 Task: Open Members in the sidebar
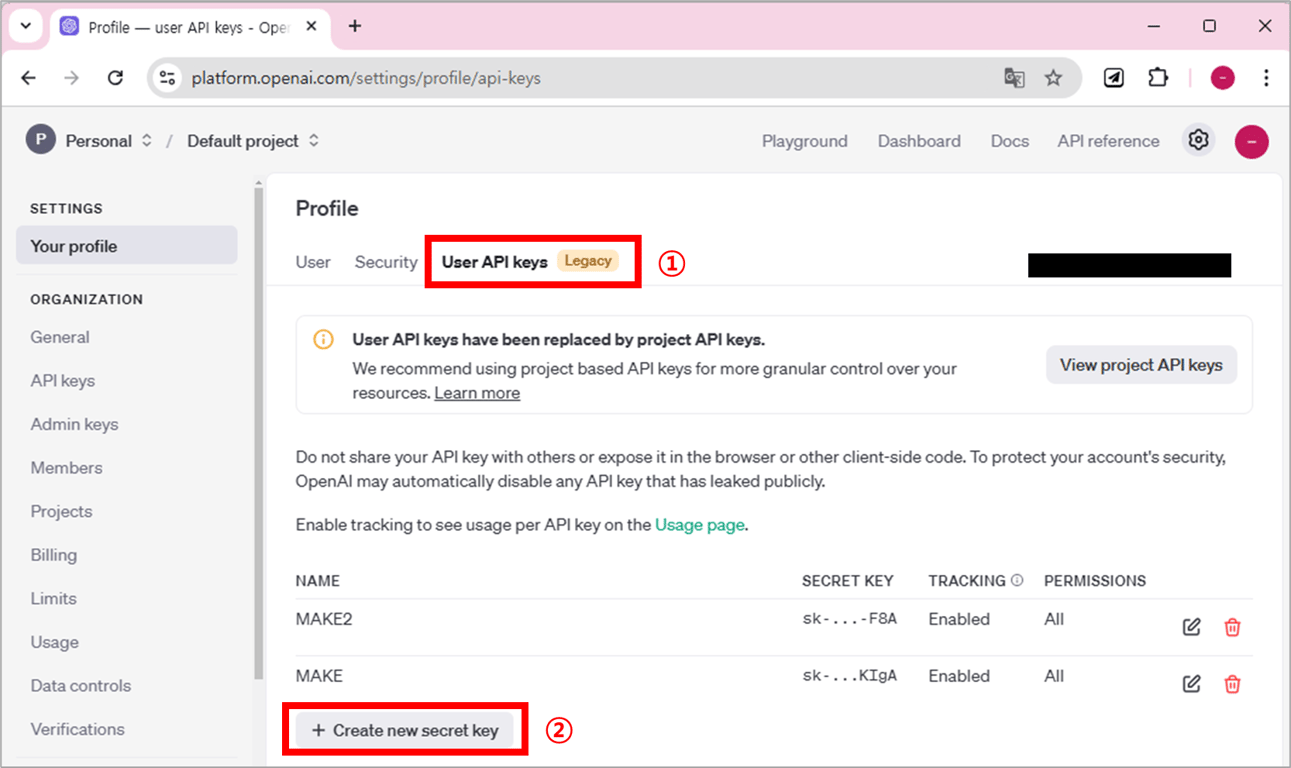pyautogui.click(x=66, y=468)
